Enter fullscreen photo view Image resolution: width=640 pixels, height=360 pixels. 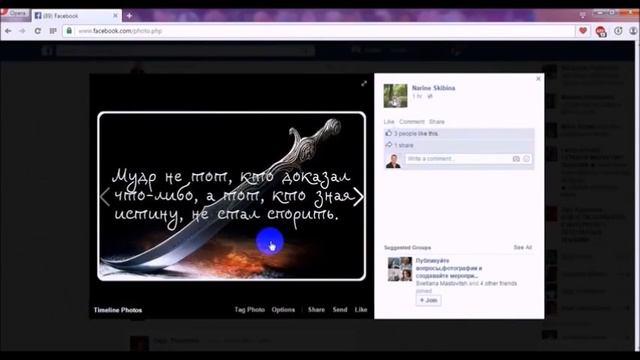364,83
